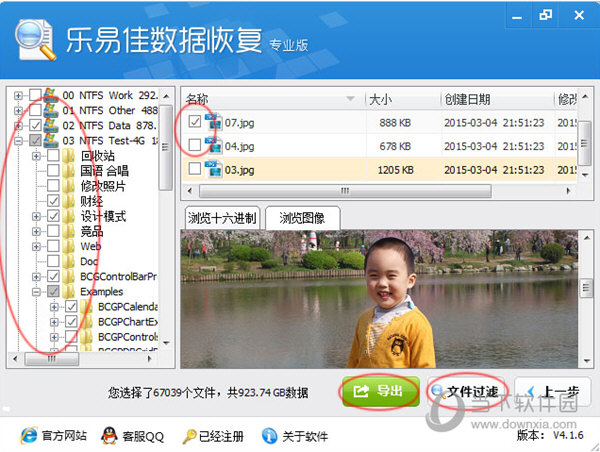This screenshot has width=600, height=452.
Task: Click the folder tree vertical scrollbar thumb
Action: click(166, 147)
